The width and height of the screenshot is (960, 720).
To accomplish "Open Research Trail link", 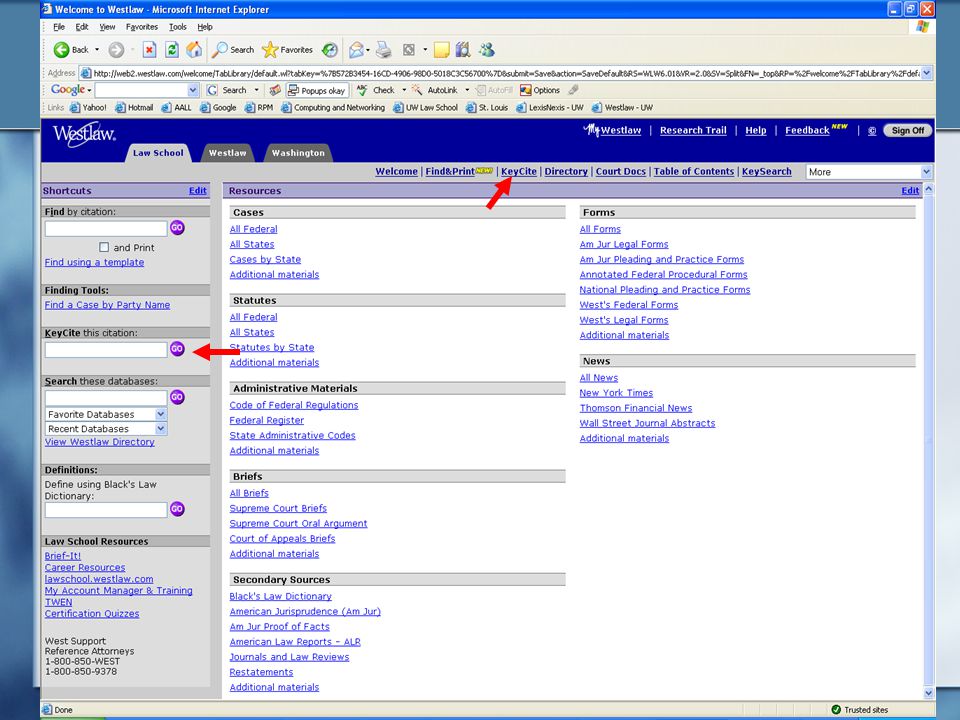I will 693,130.
